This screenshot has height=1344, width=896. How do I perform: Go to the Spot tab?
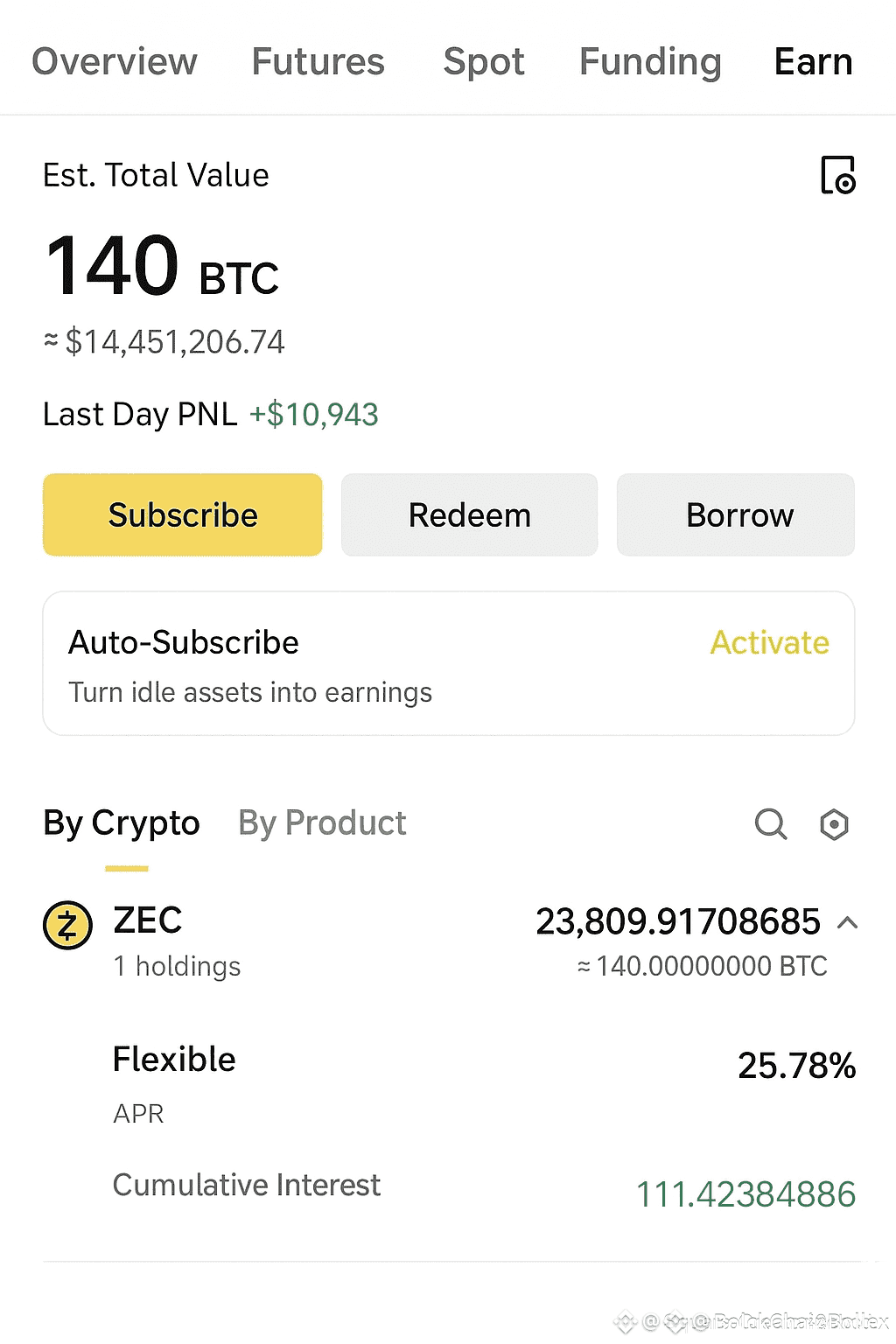pos(483,61)
